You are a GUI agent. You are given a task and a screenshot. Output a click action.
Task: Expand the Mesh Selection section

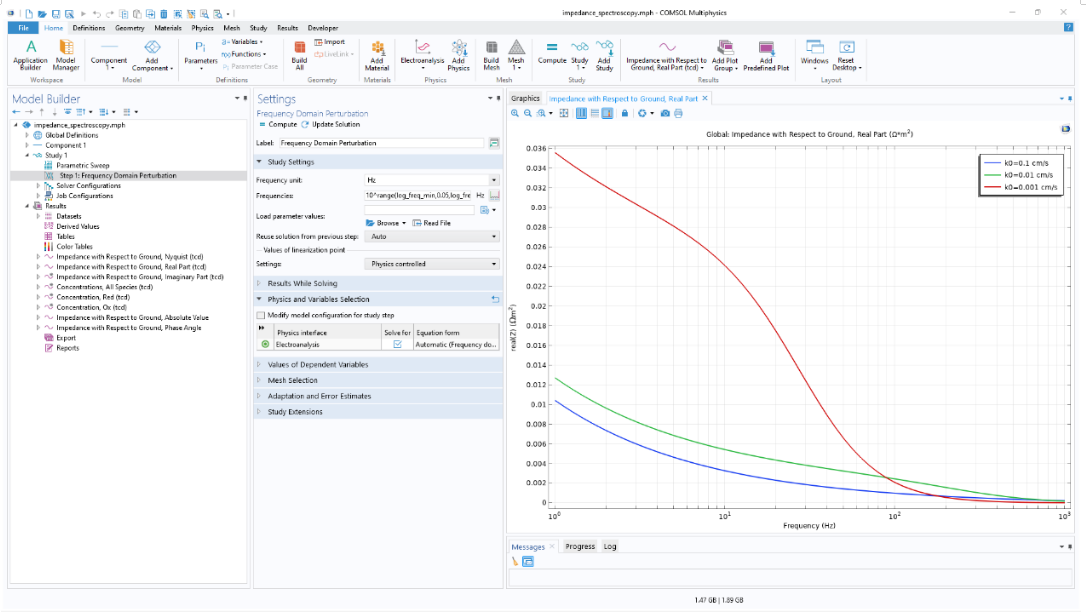point(259,380)
